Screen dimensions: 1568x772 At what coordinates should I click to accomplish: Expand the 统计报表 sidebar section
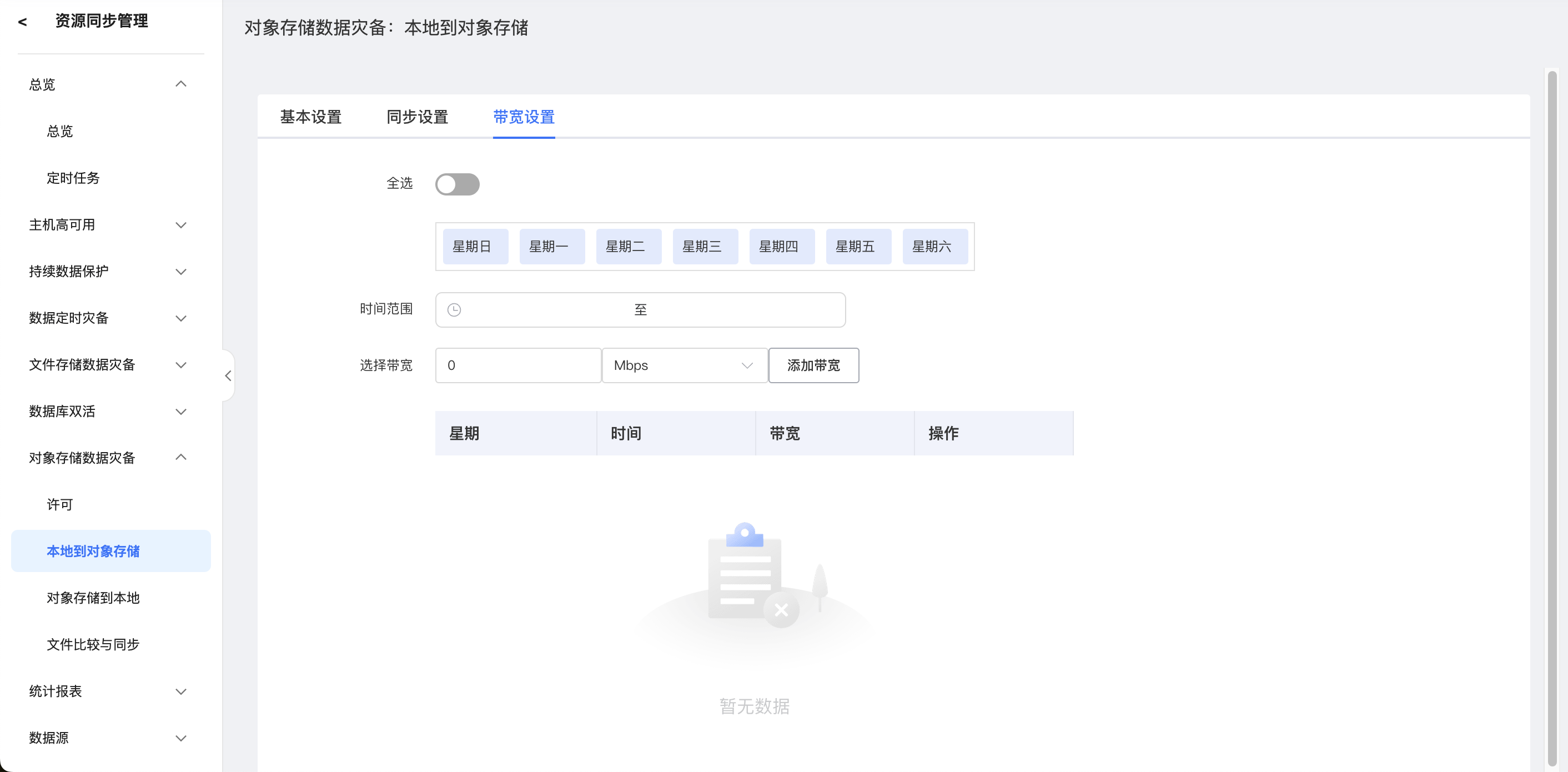coord(180,691)
